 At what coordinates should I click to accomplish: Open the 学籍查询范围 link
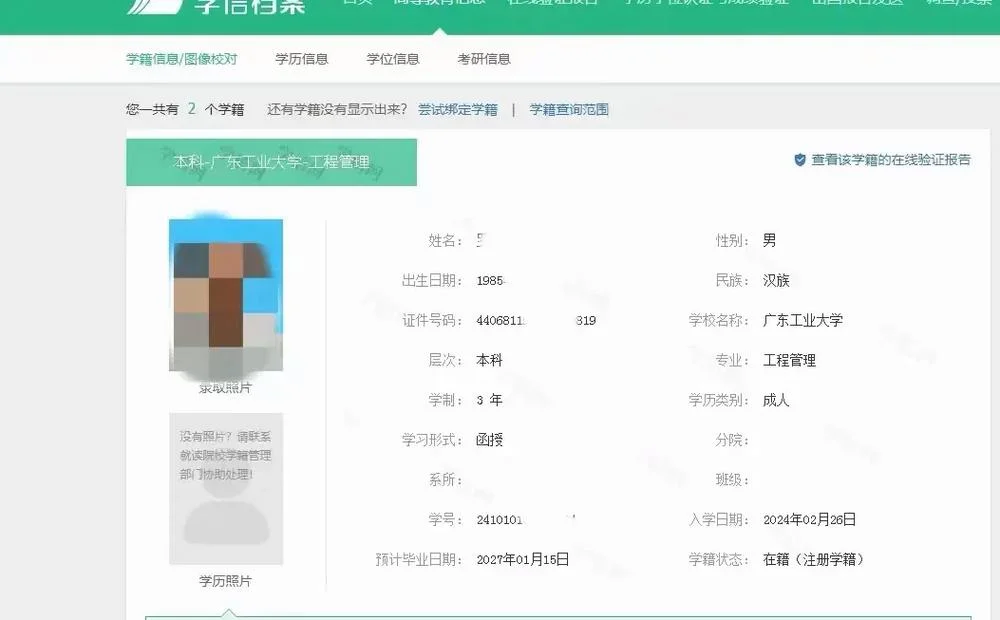[x=569, y=110]
